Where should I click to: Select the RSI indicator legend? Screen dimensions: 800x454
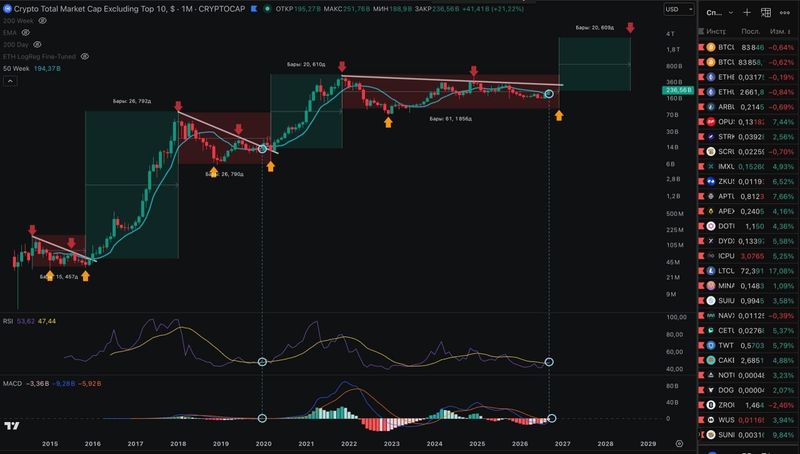tap(8, 321)
